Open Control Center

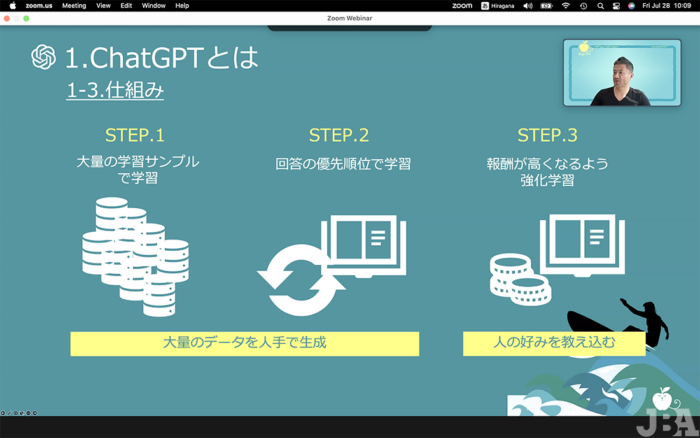click(616, 6)
